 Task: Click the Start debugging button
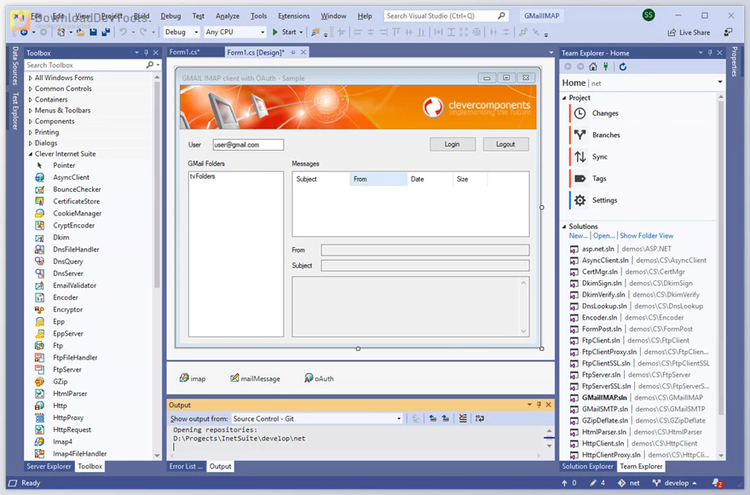[284, 32]
